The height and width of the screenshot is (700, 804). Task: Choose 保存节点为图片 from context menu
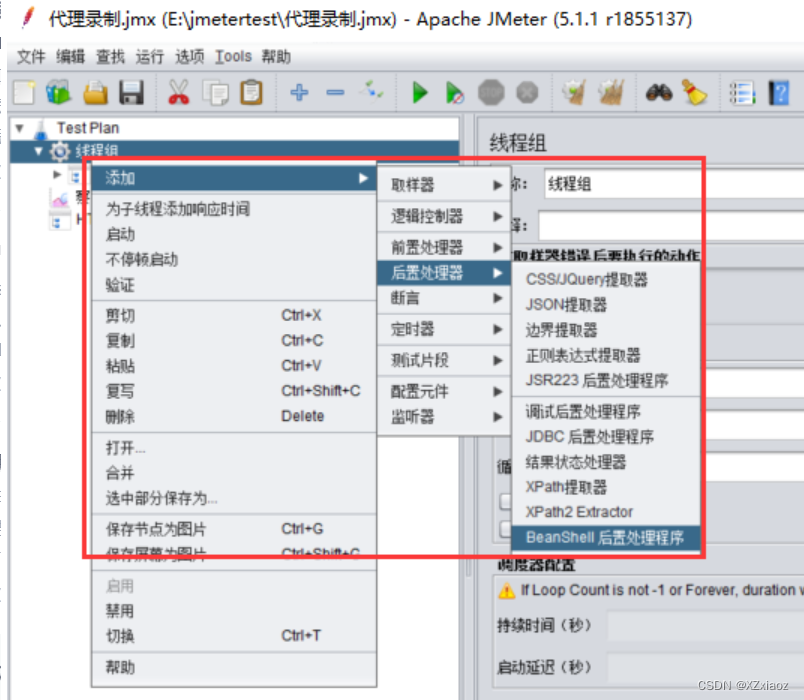[234, 529]
